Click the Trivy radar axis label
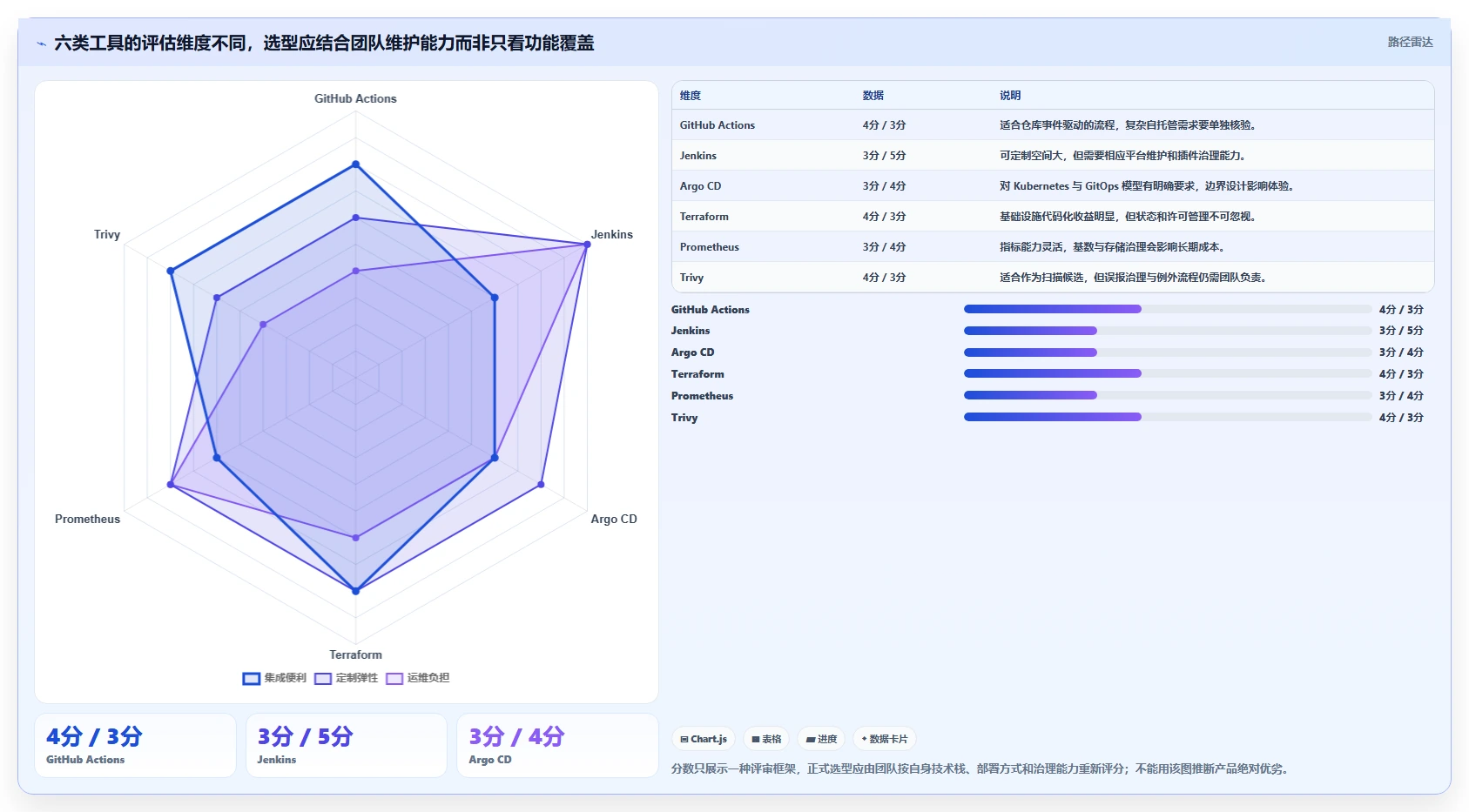Viewport: 1469px width, 812px height. pyautogui.click(x=107, y=235)
